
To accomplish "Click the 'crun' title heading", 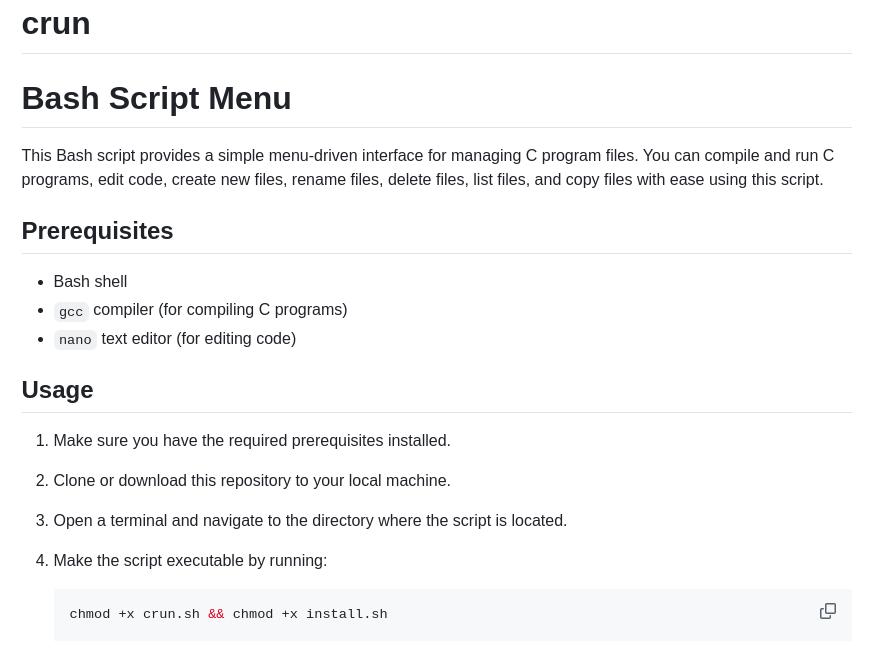I will [56, 23].
